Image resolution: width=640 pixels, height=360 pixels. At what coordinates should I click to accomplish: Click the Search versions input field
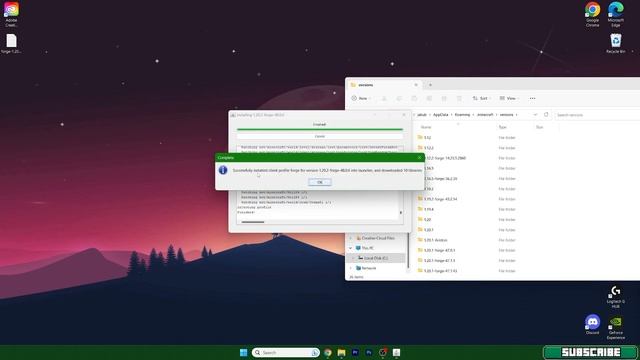(597, 115)
